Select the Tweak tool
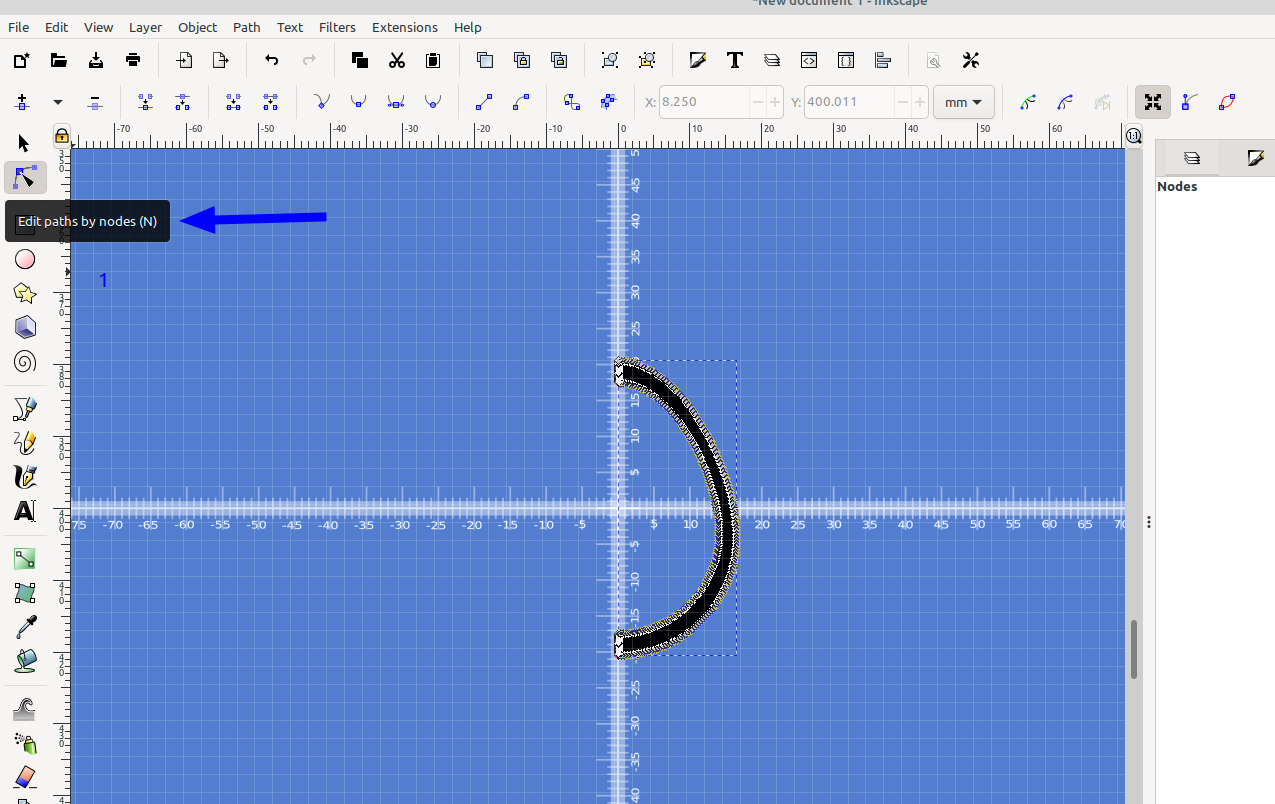 (25, 709)
